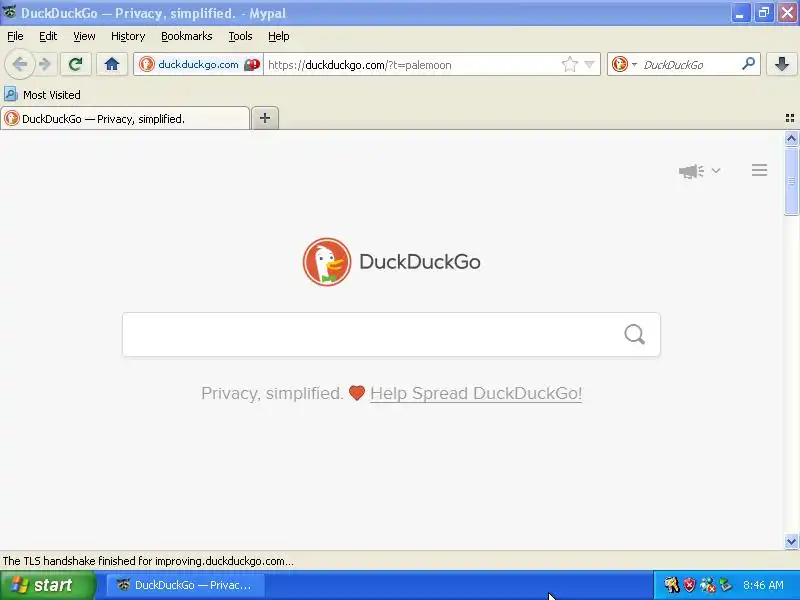Open the home page via house icon

(112, 64)
